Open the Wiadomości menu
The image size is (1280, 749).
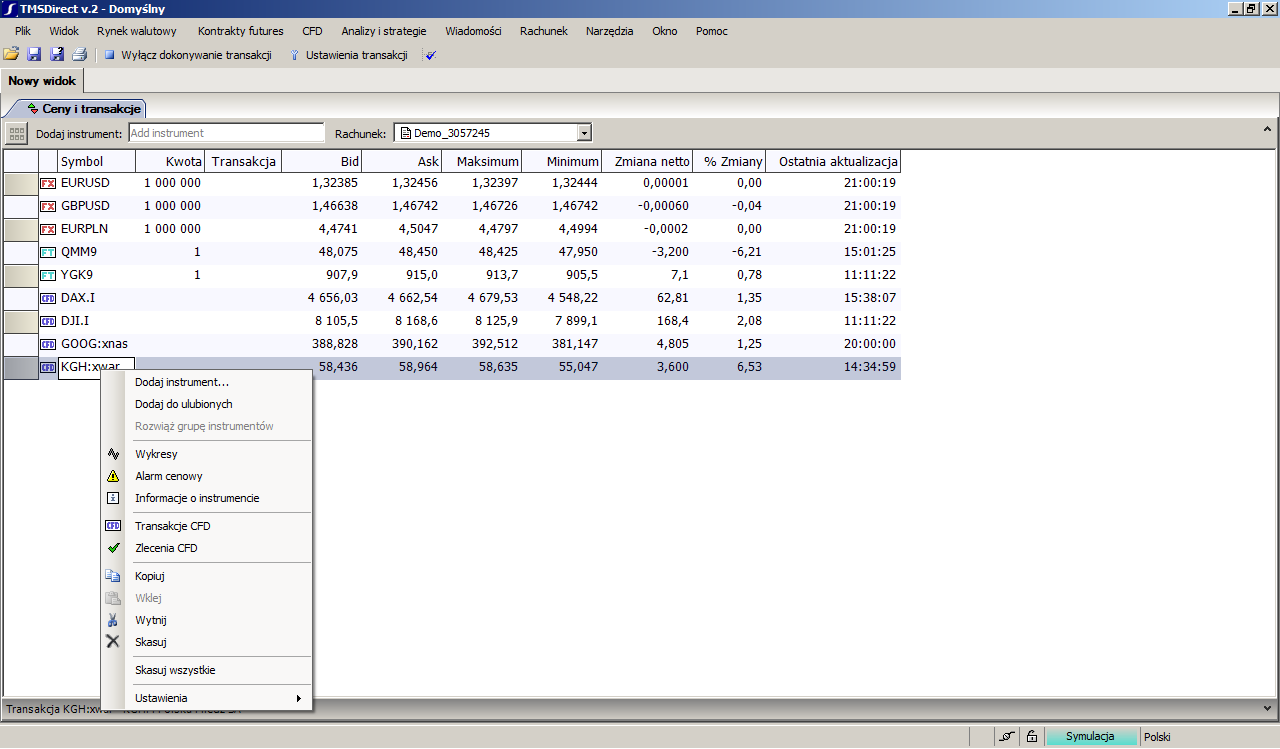click(473, 31)
